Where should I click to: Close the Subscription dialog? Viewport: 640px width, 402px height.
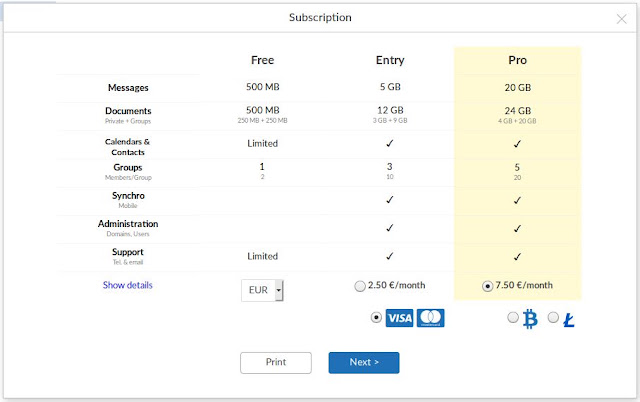click(x=621, y=19)
